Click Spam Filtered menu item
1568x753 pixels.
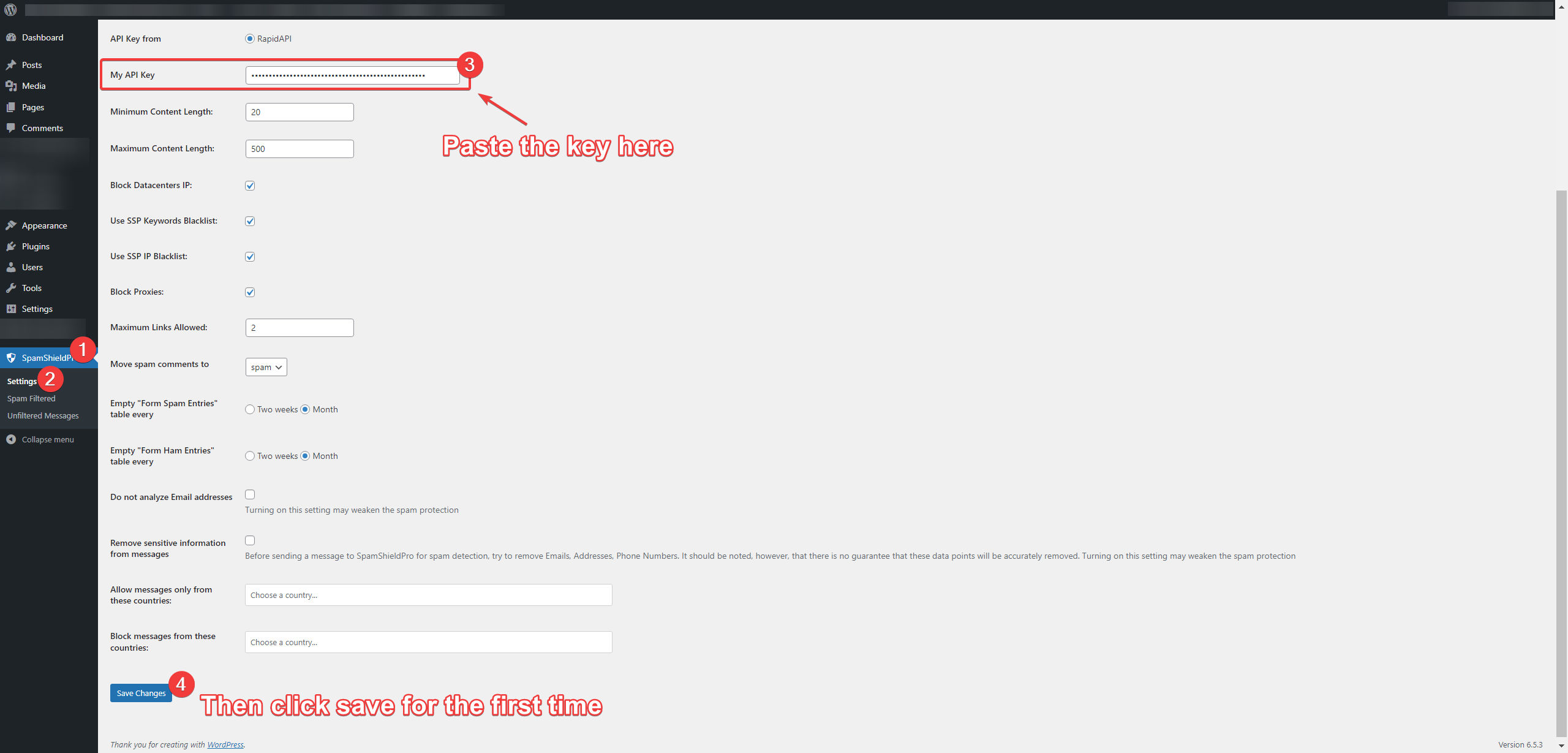pos(30,397)
